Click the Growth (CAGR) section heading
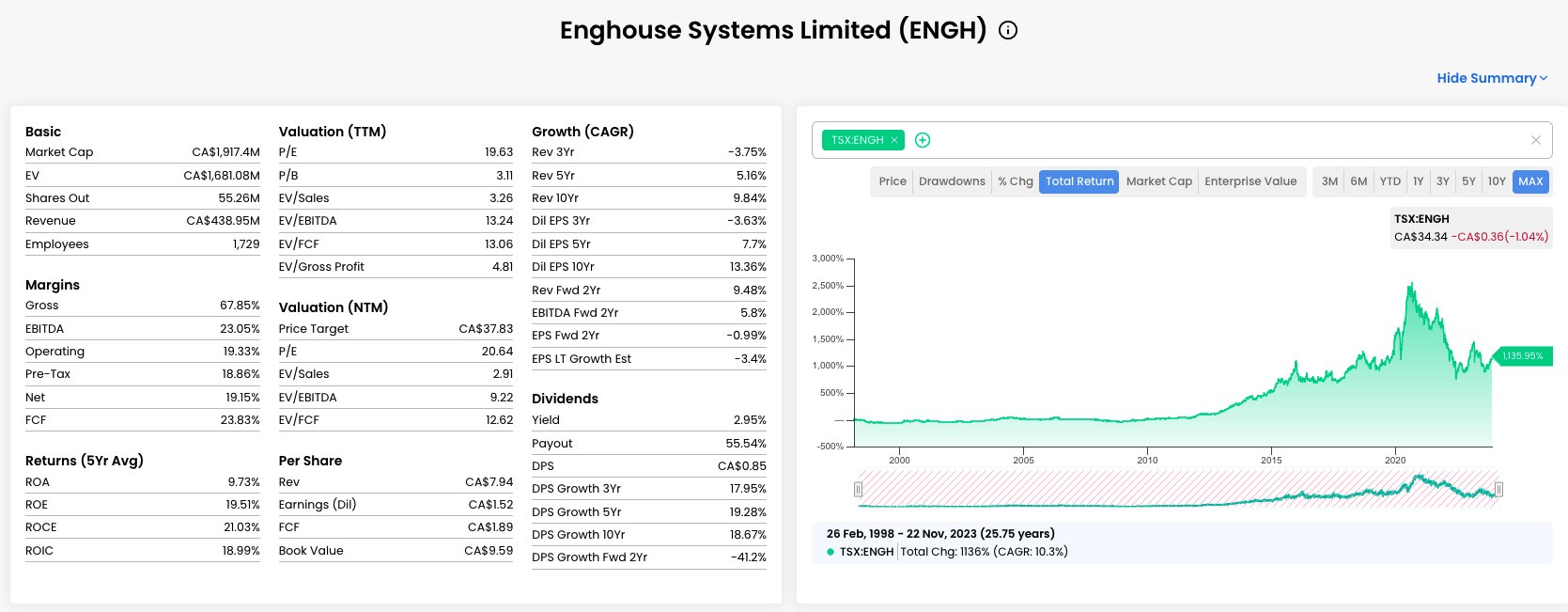This screenshot has width=1568, height=612. [x=582, y=132]
